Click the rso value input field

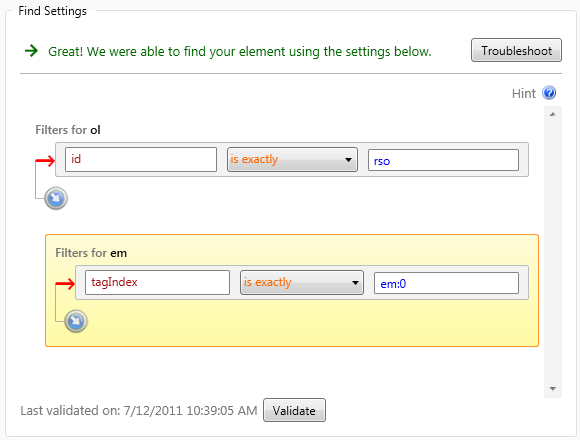443,160
